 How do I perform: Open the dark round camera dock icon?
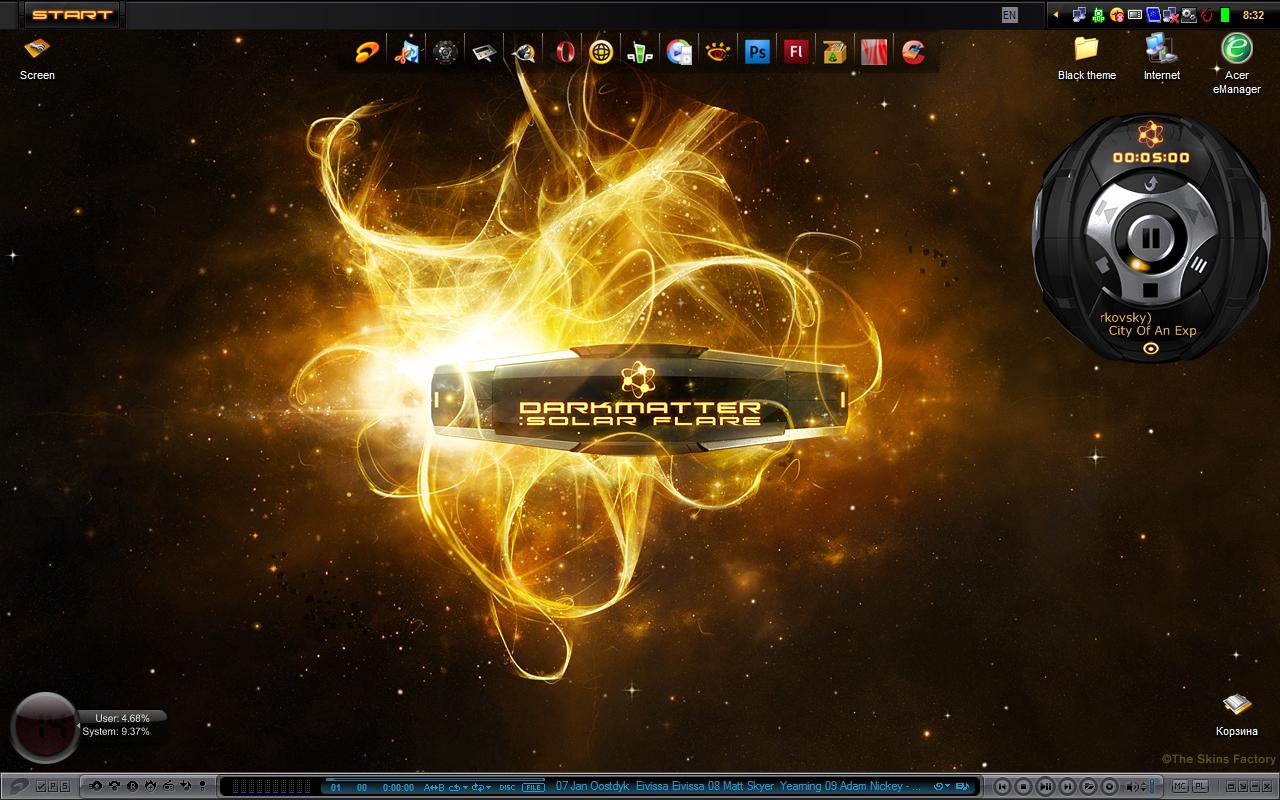point(446,51)
